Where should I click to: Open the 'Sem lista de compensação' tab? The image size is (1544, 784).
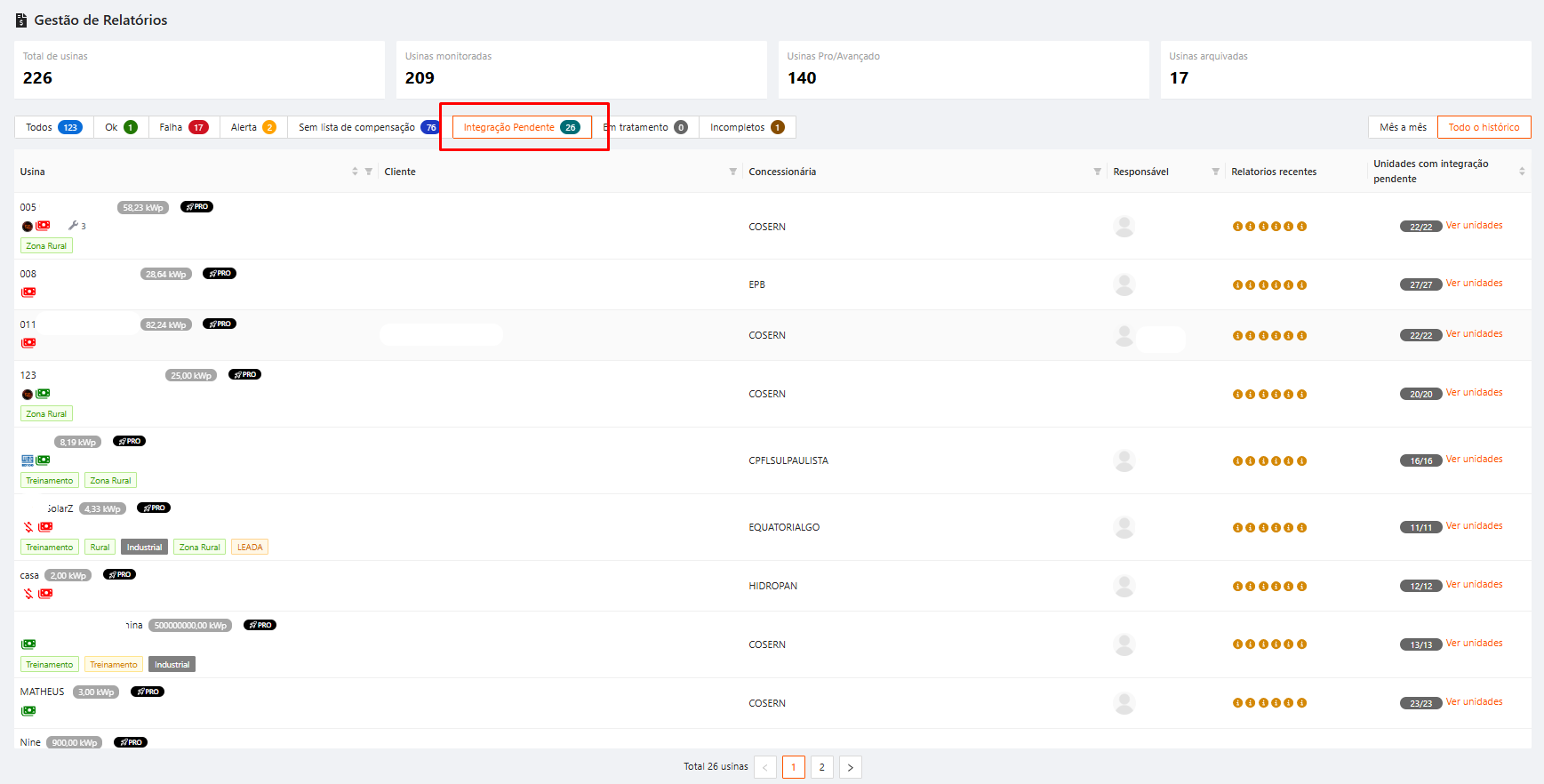pos(366,127)
